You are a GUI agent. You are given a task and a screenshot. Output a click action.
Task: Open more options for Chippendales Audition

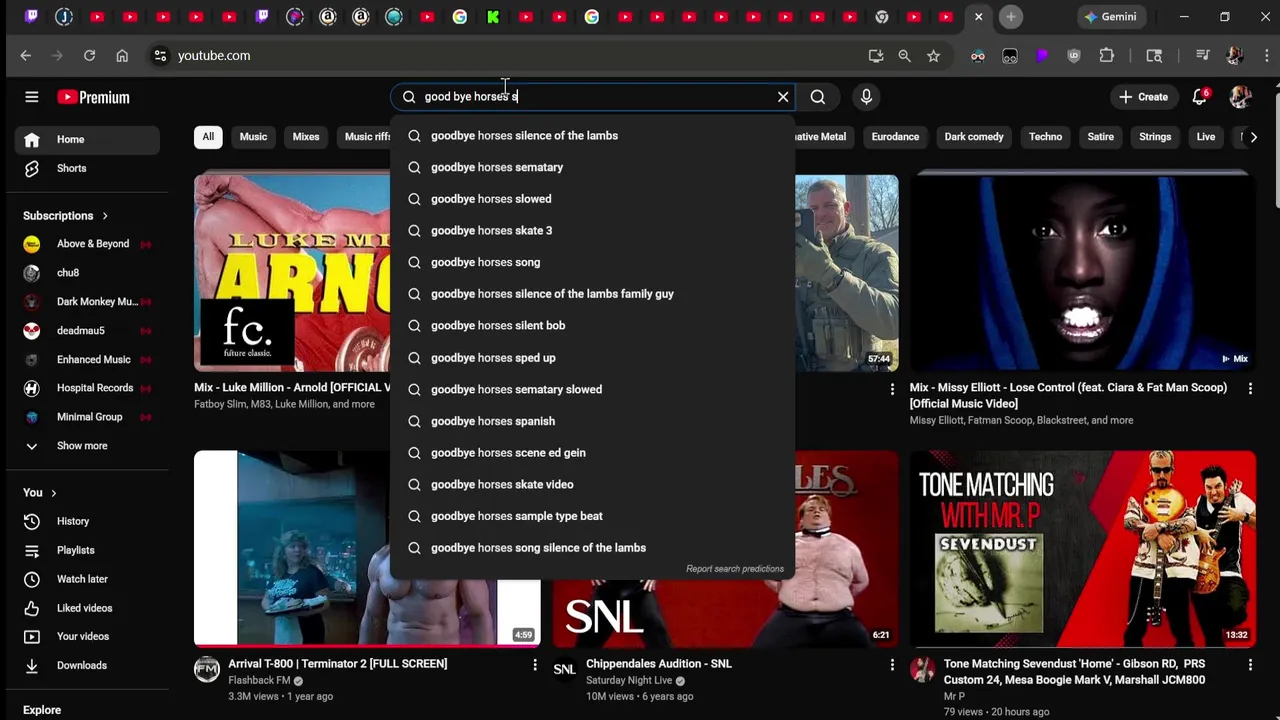[x=892, y=664]
